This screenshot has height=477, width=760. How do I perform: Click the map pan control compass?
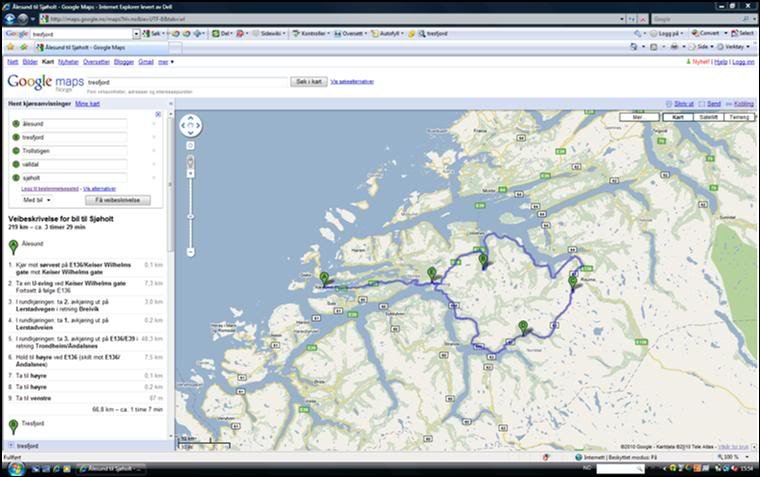[x=190, y=127]
